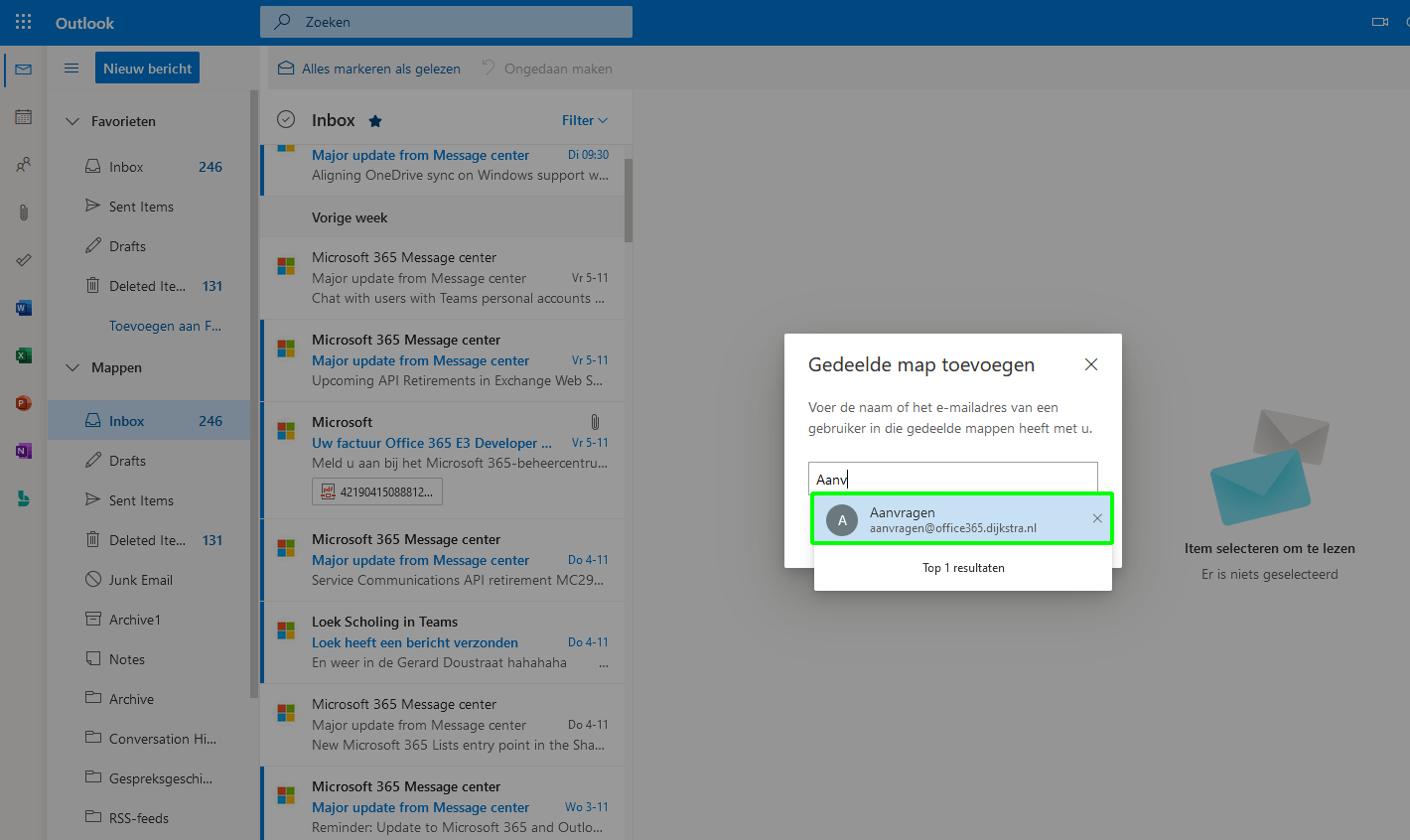Click Alles markeren als gelezen
The image size is (1410, 840).
point(369,69)
